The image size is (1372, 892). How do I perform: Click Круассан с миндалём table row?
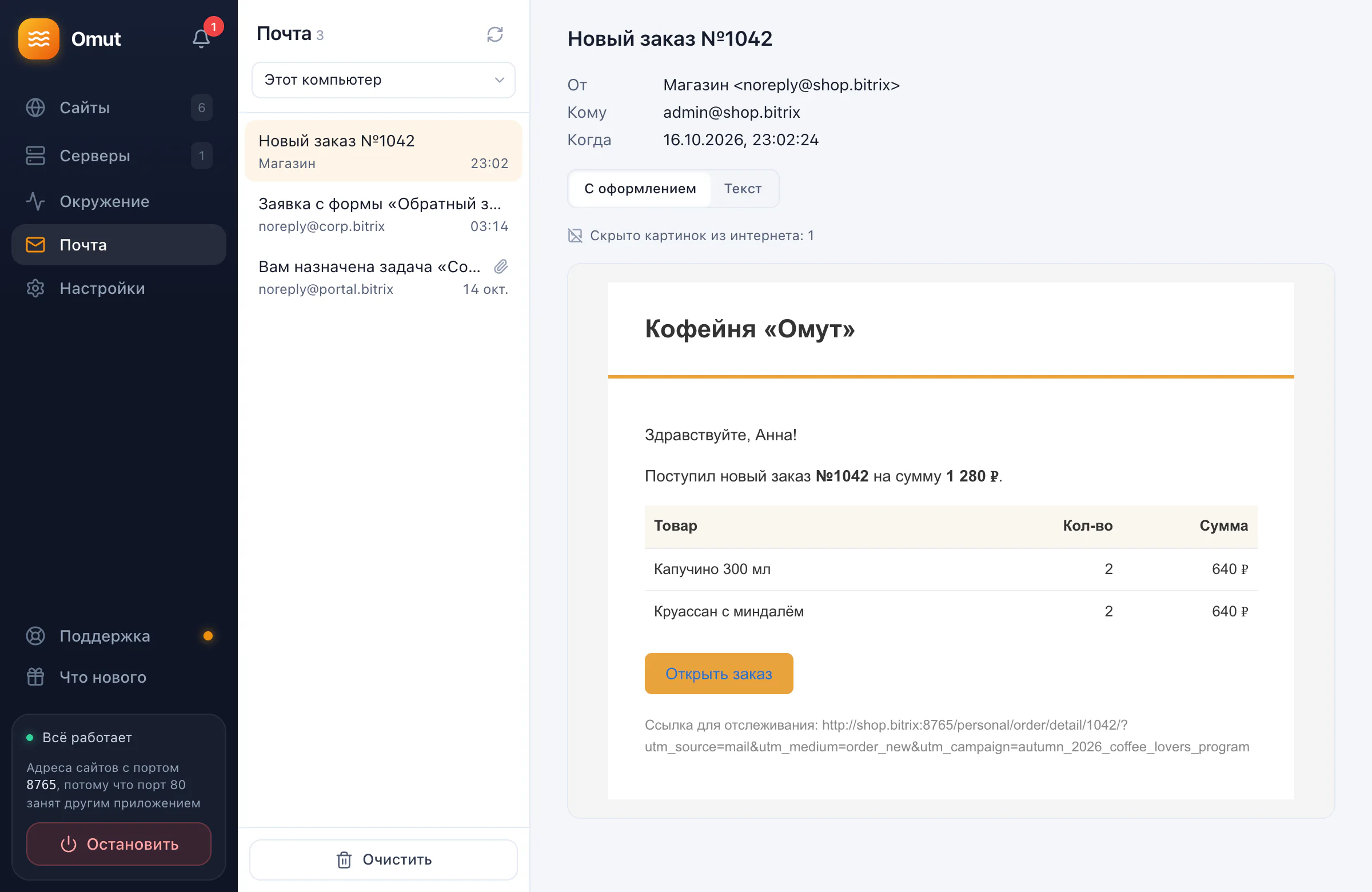951,611
